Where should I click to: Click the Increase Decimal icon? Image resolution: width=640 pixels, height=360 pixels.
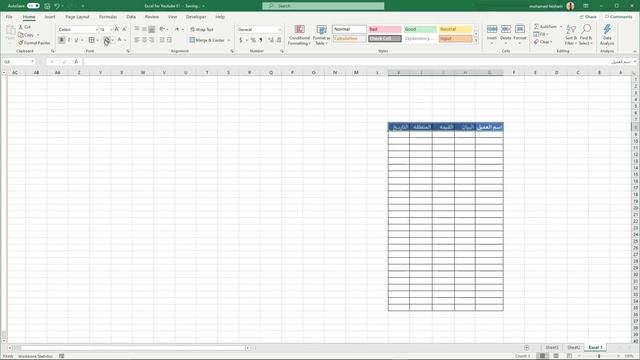271,40
